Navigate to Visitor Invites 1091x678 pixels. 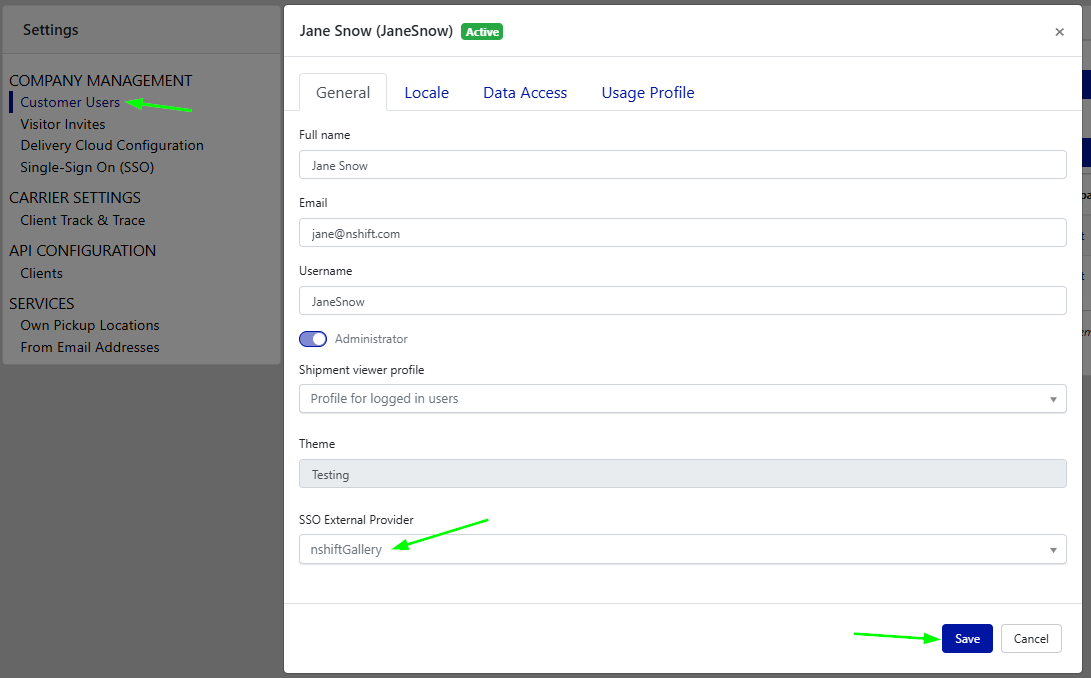coord(62,124)
